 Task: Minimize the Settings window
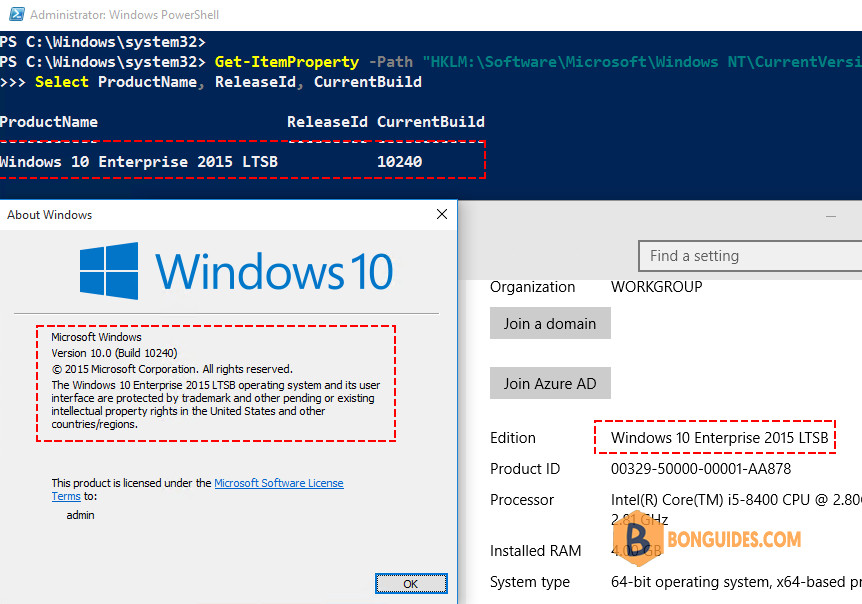tap(831, 217)
